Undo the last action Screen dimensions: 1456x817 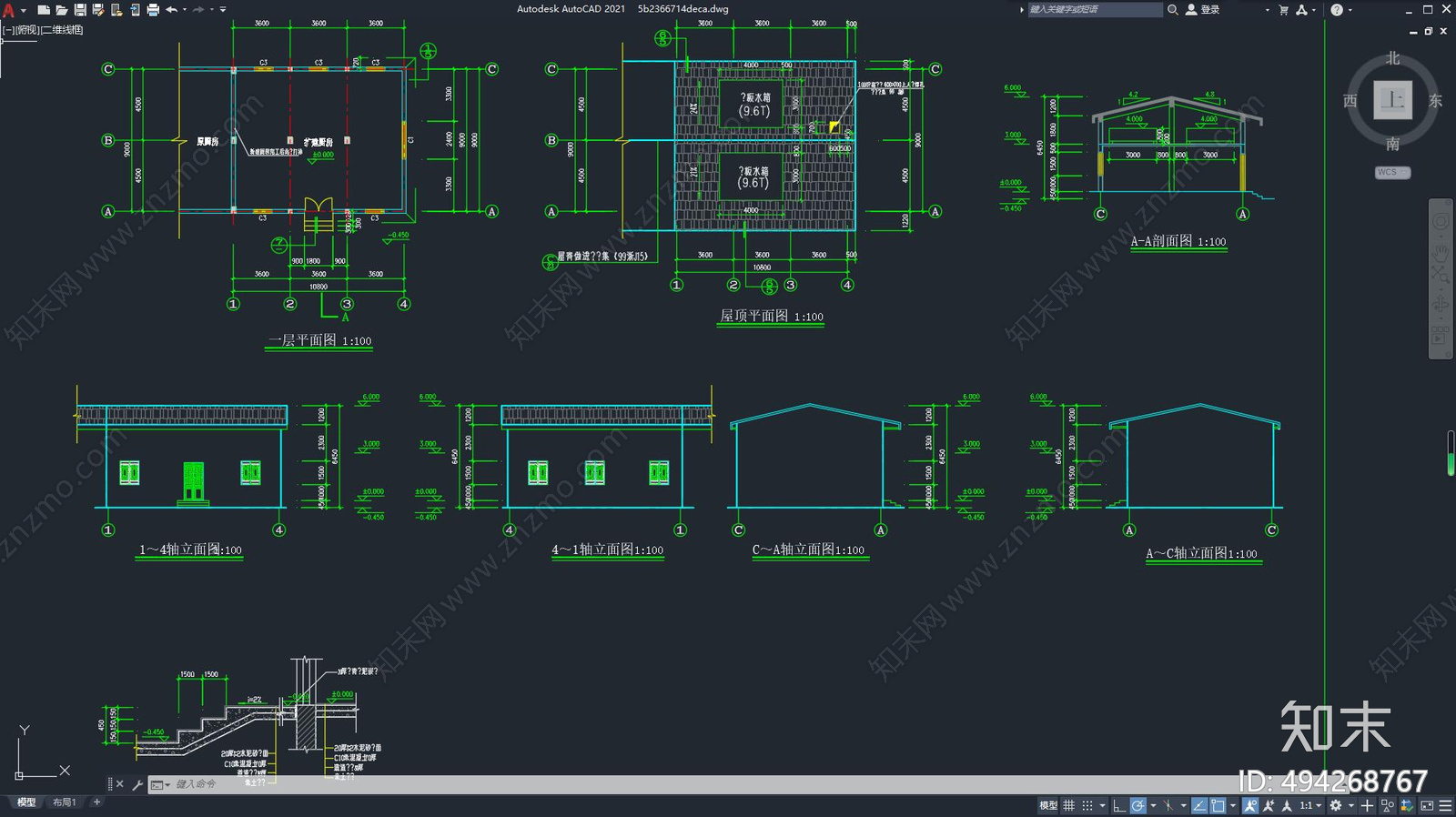point(171,10)
